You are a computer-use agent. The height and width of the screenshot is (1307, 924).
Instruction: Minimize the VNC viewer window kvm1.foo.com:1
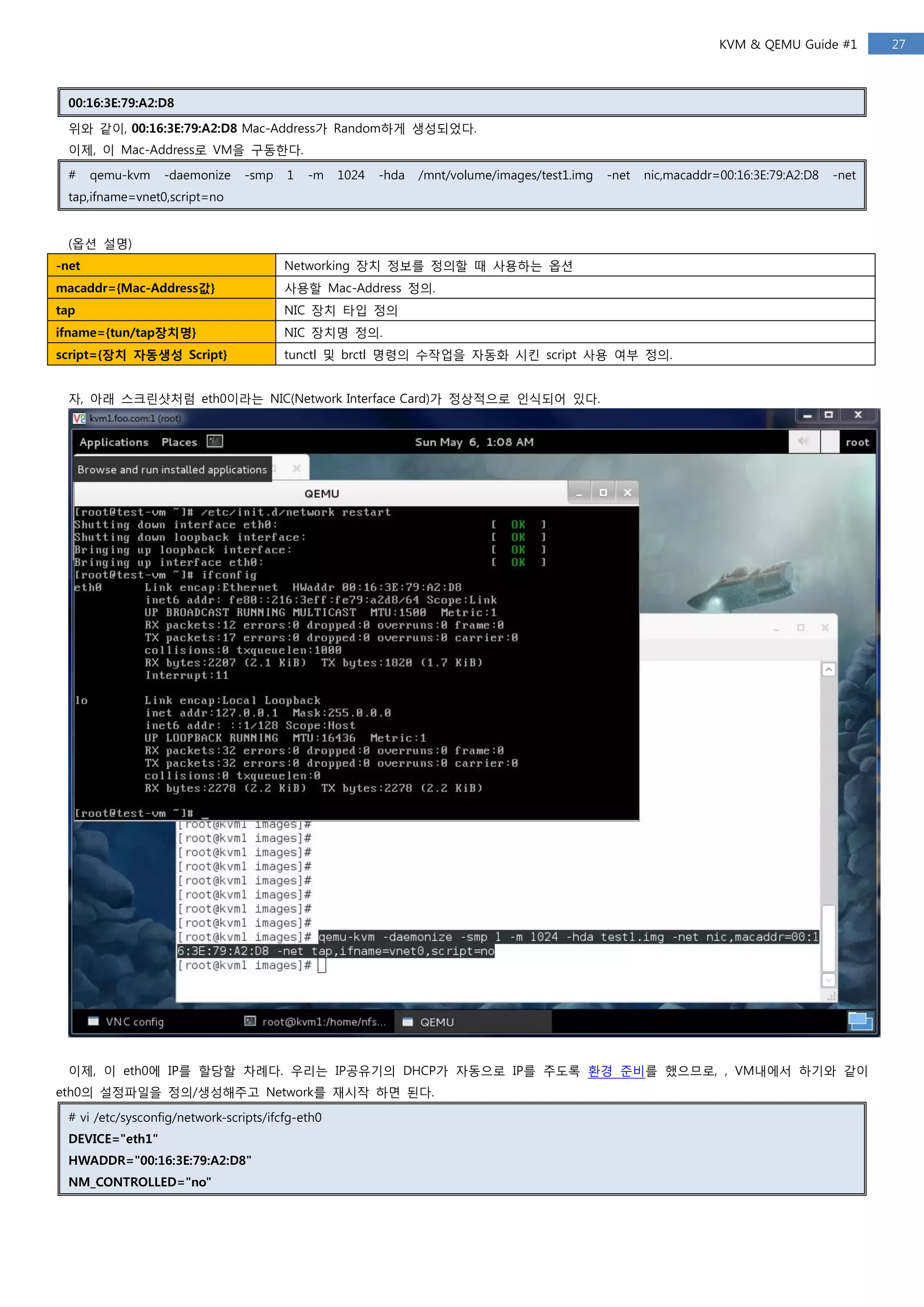807,415
